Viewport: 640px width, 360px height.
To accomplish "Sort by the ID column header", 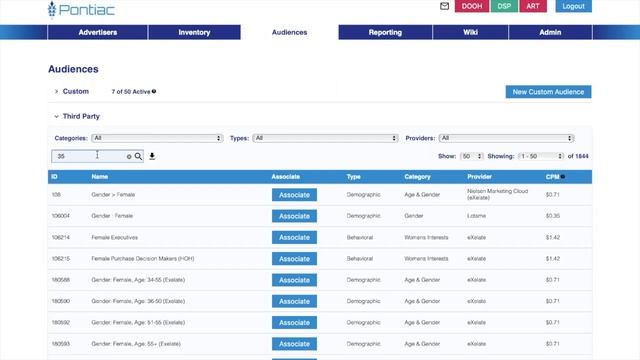I will pyautogui.click(x=54, y=177).
